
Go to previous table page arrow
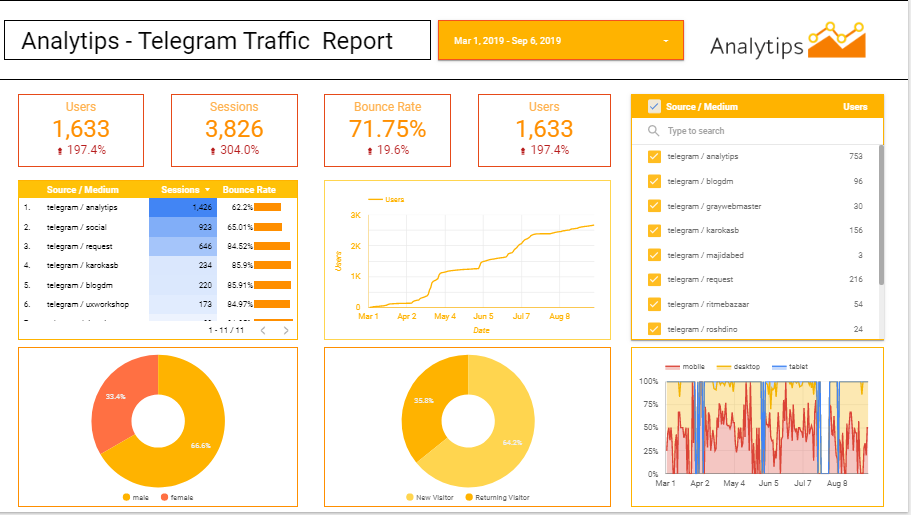(262, 329)
